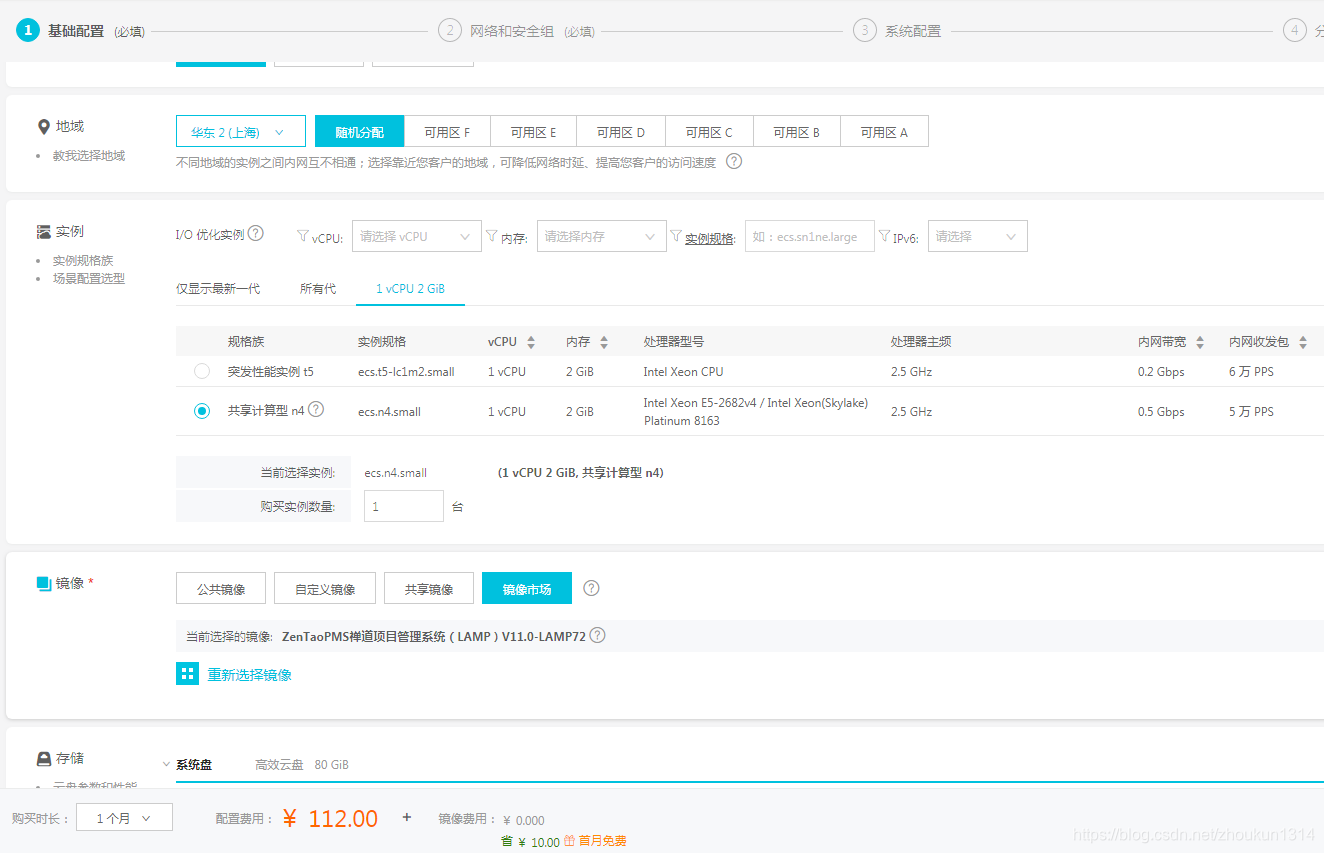Go to step 1 基础配置
Viewport: 1324px width, 853px height.
click(x=76, y=31)
